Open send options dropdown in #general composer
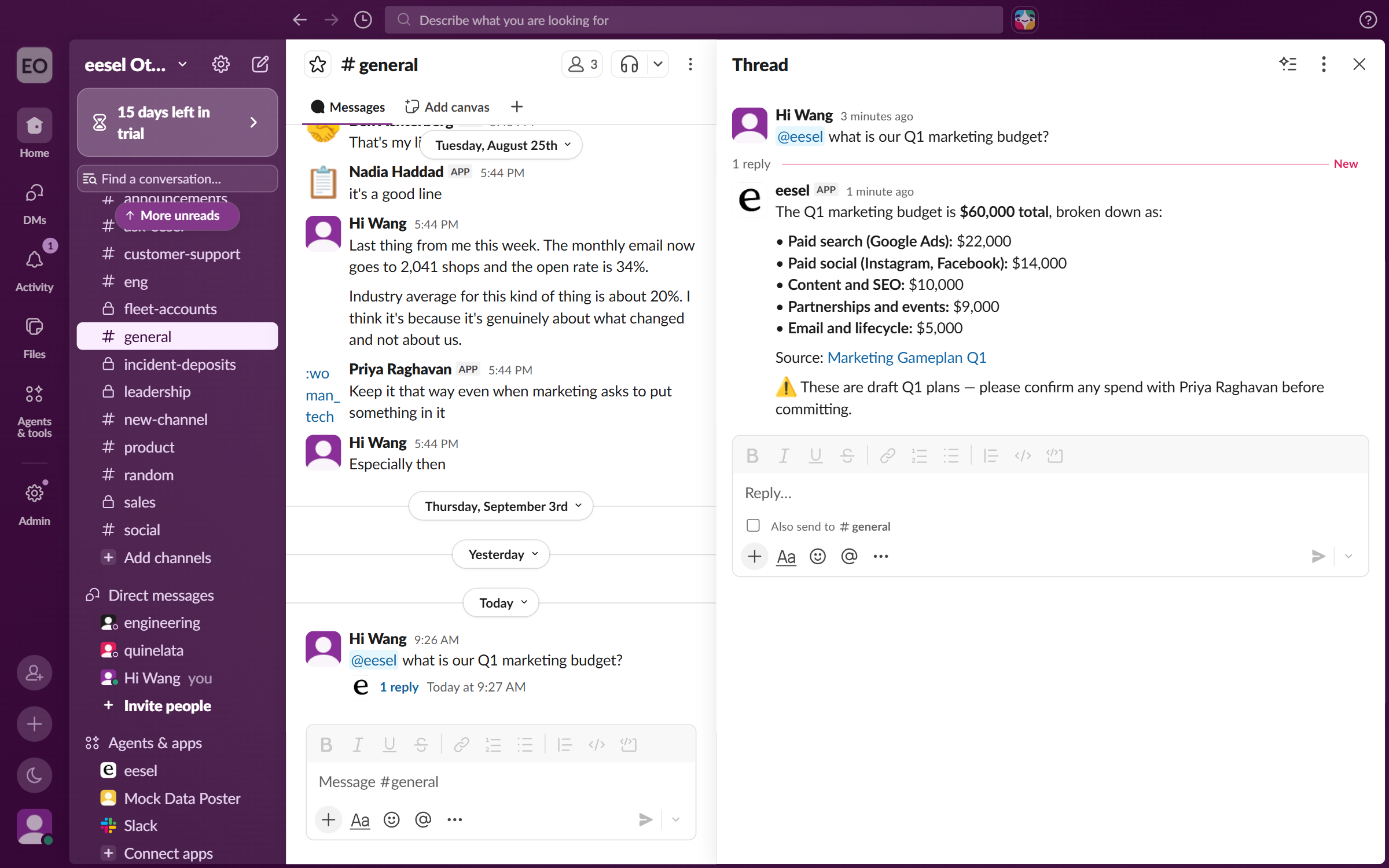 (675, 820)
